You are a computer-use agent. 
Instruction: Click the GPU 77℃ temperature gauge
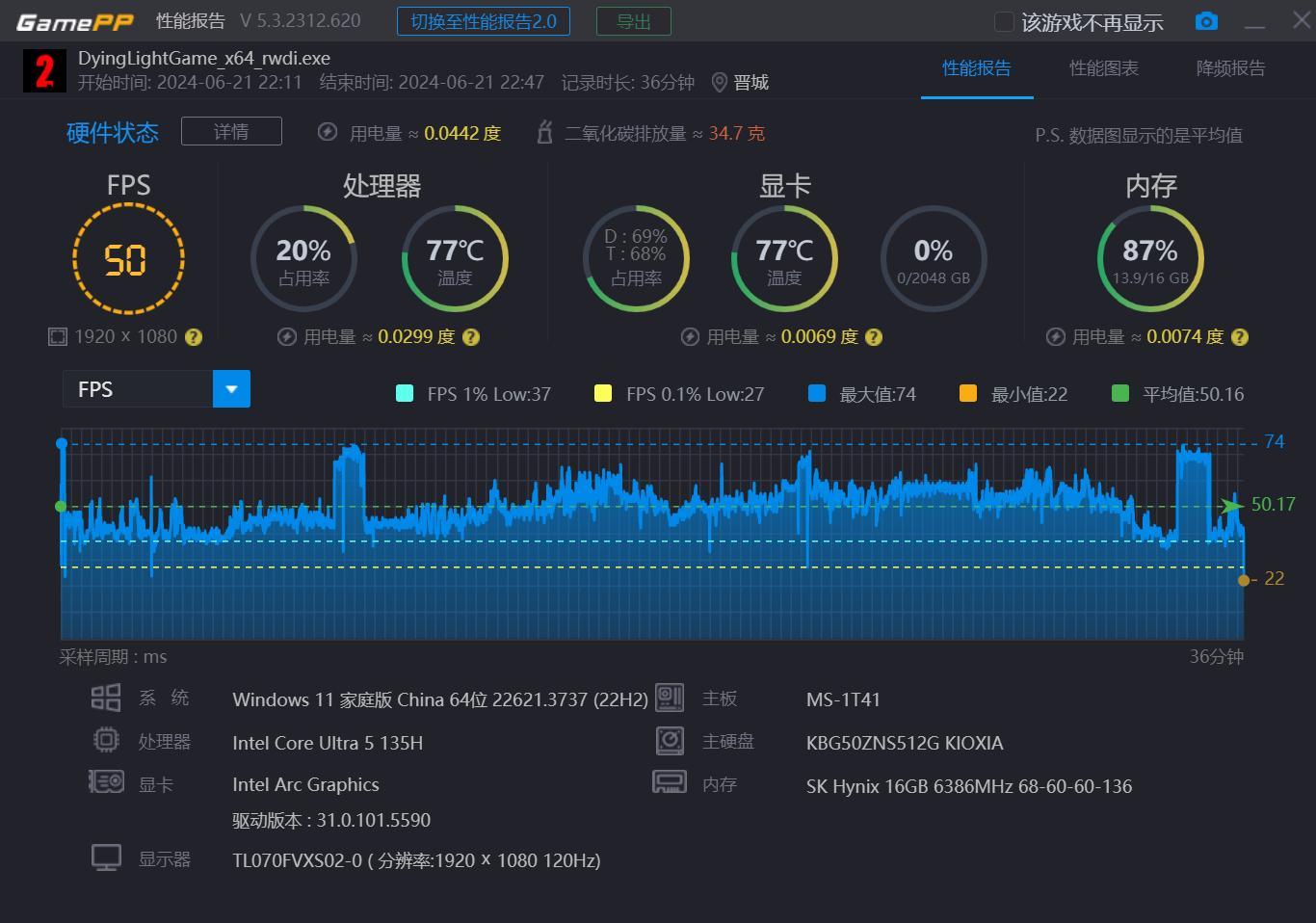(x=784, y=258)
